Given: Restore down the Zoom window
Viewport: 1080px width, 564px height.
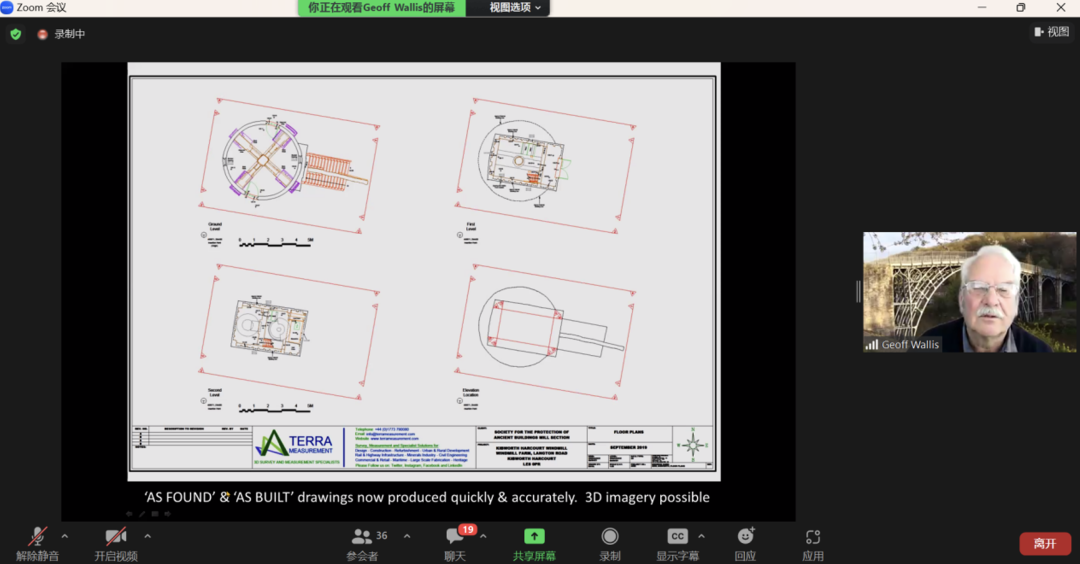Looking at the screenshot, I should coord(1021,8).
